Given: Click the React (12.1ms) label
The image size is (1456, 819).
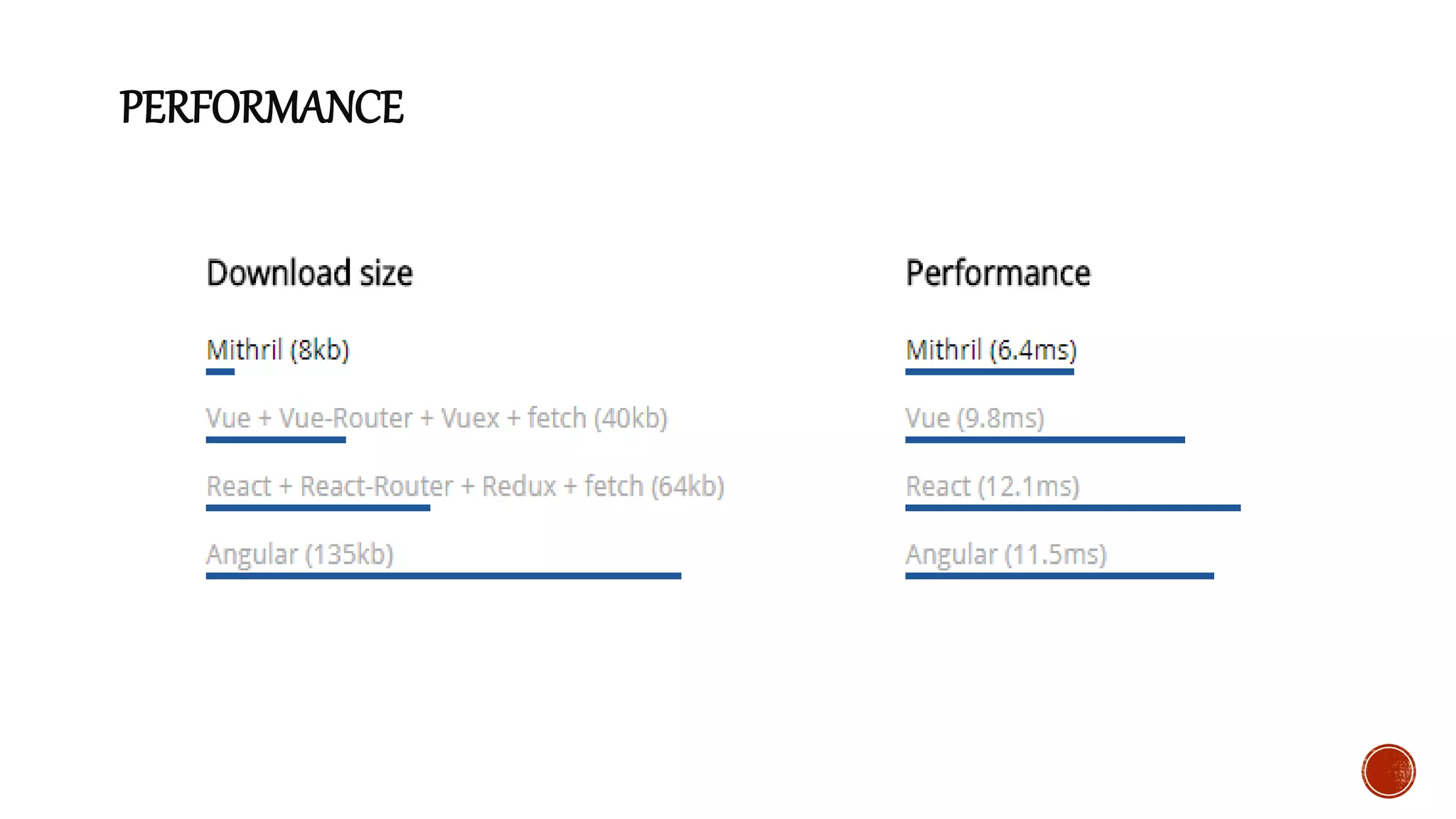Looking at the screenshot, I should [992, 486].
